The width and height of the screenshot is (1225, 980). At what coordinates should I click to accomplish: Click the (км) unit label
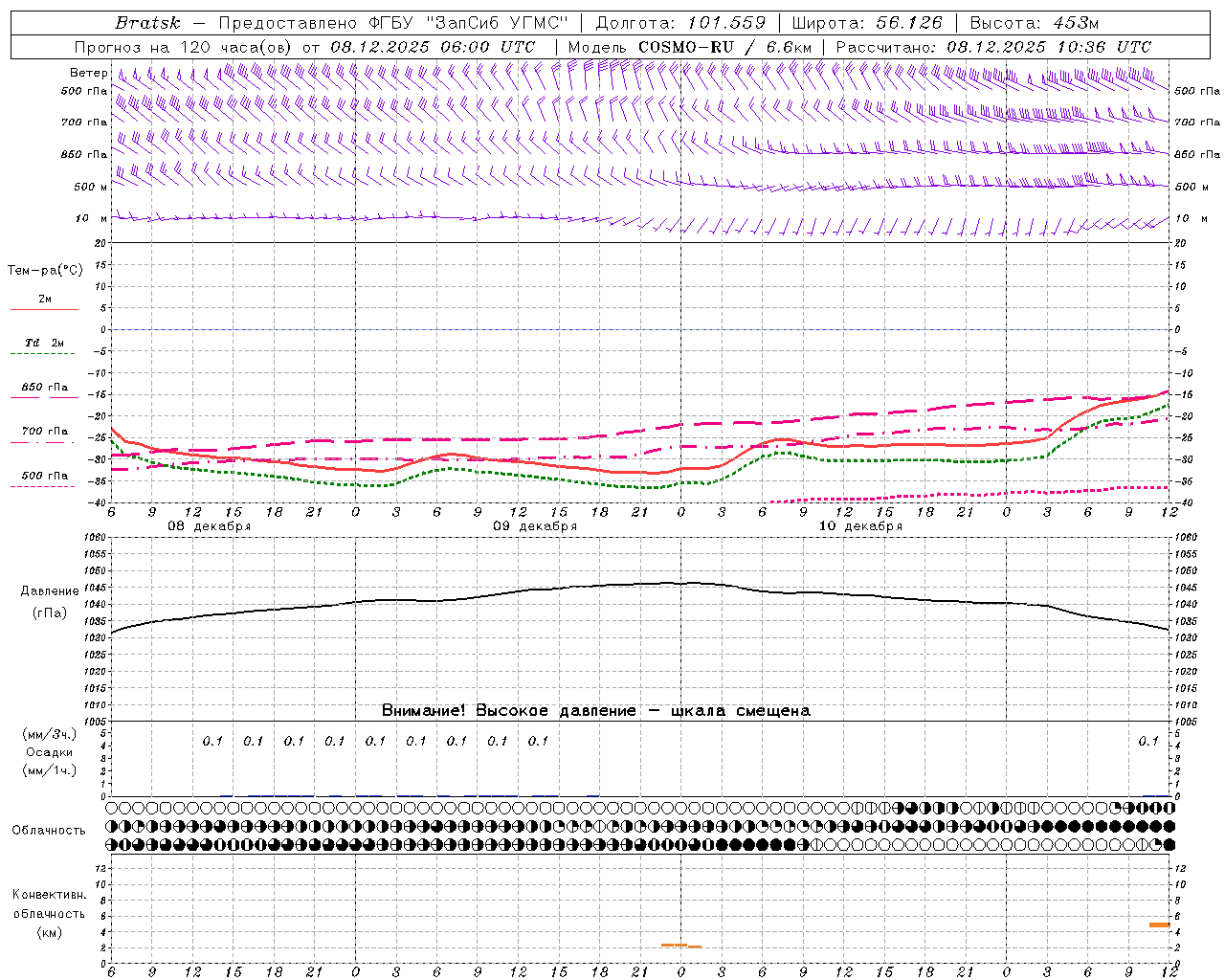pyautogui.click(x=49, y=931)
